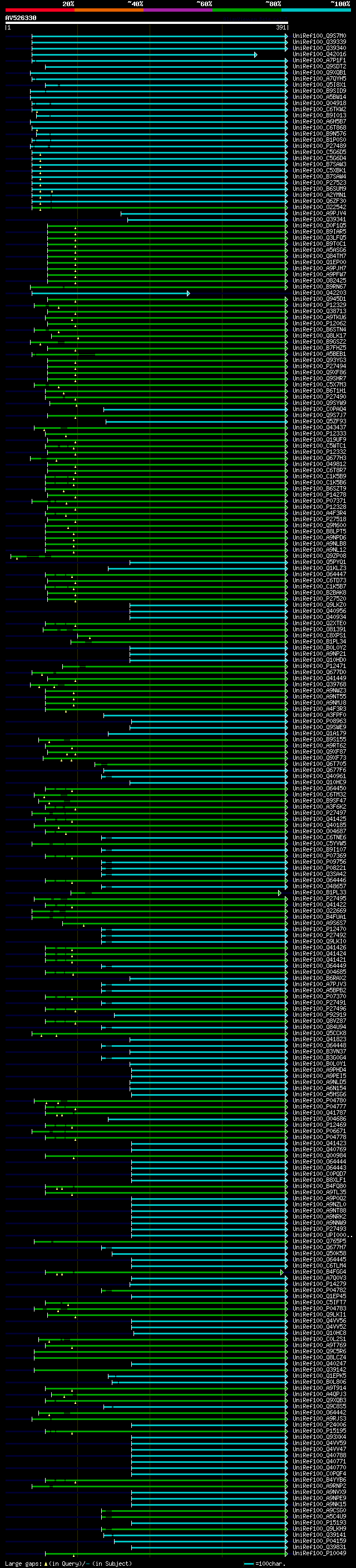Click the orange ~40% identity color segment

[109, 10]
